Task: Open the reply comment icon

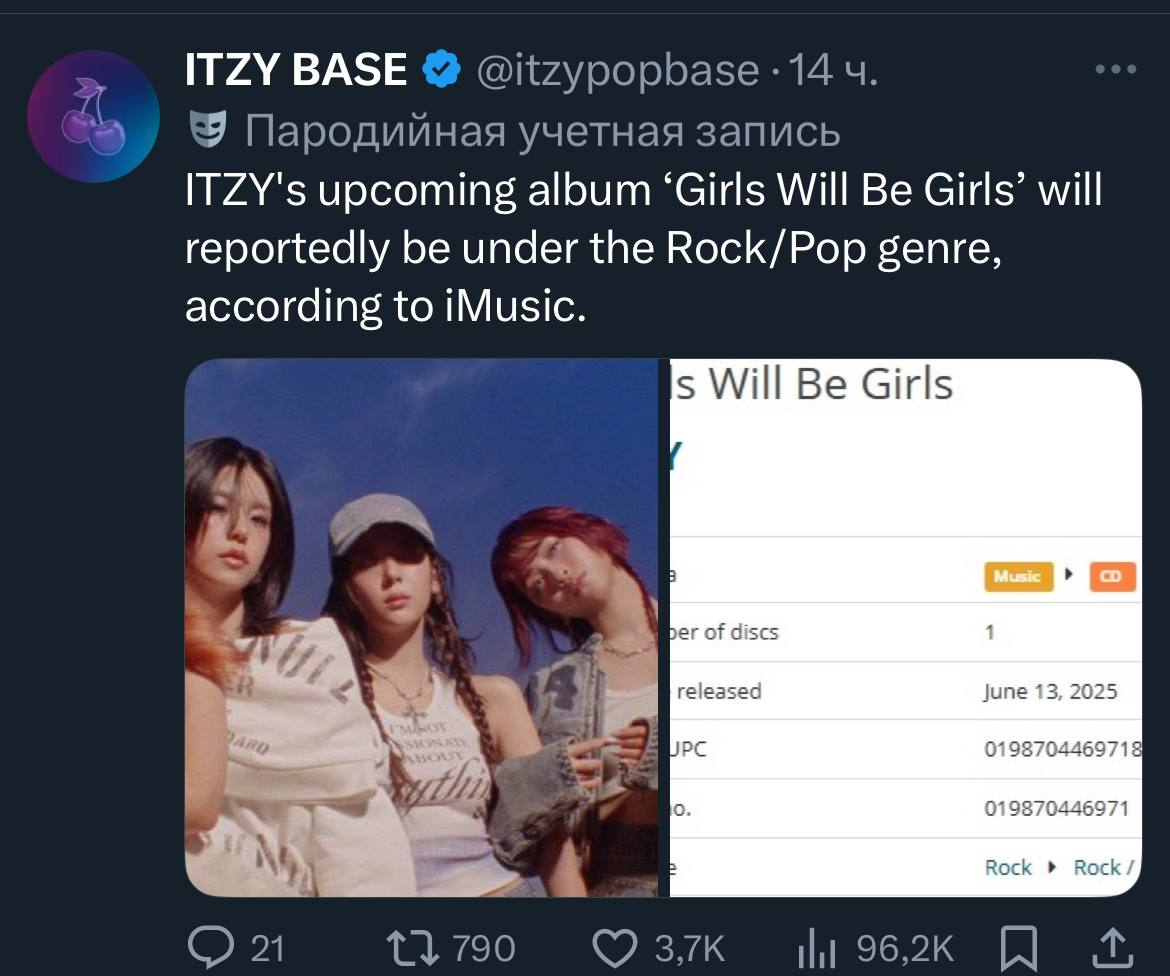Action: (211, 948)
